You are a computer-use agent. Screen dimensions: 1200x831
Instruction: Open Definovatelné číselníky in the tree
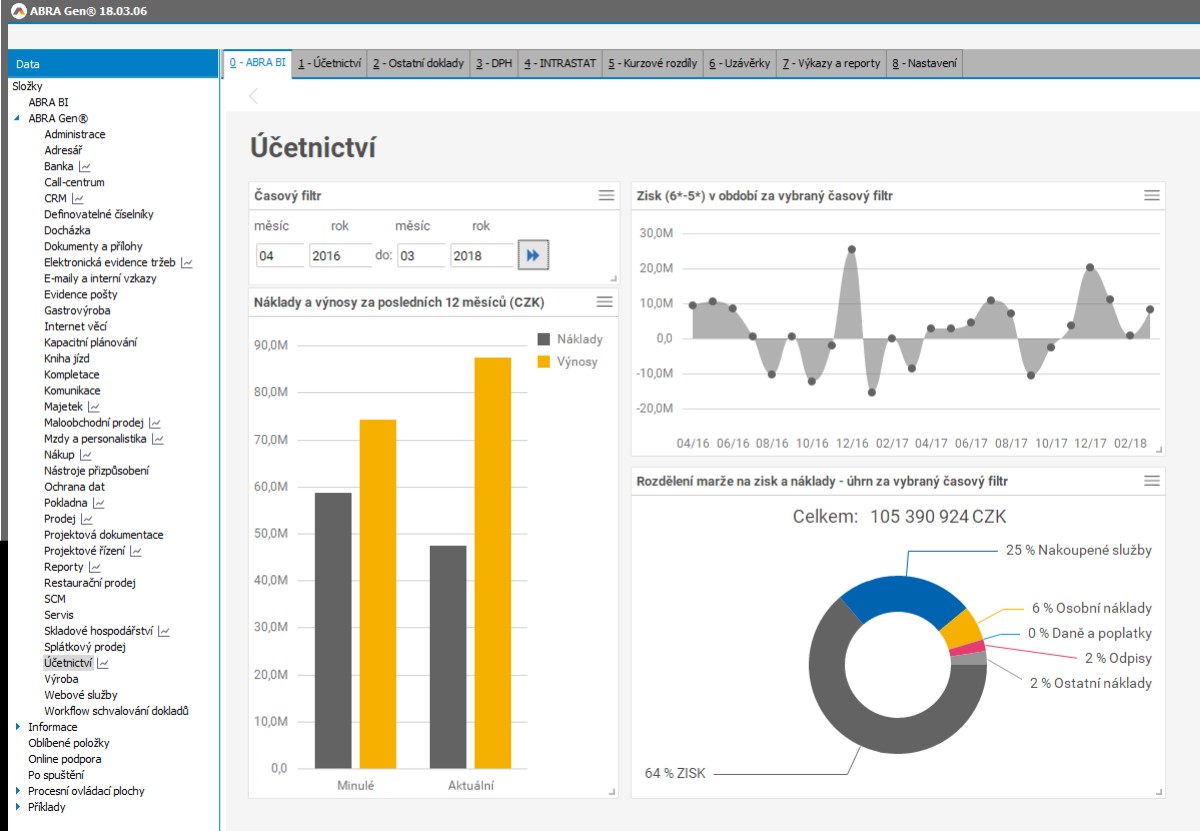(x=99, y=214)
